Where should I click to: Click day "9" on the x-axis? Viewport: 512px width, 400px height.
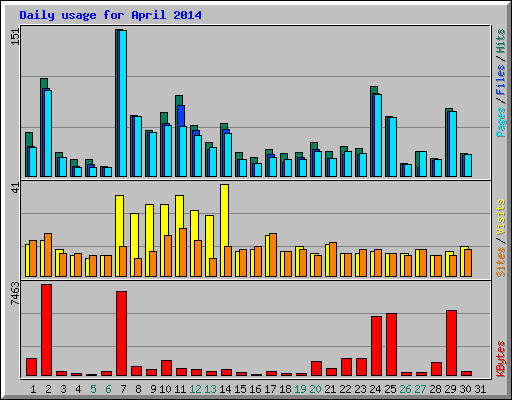click(x=153, y=389)
